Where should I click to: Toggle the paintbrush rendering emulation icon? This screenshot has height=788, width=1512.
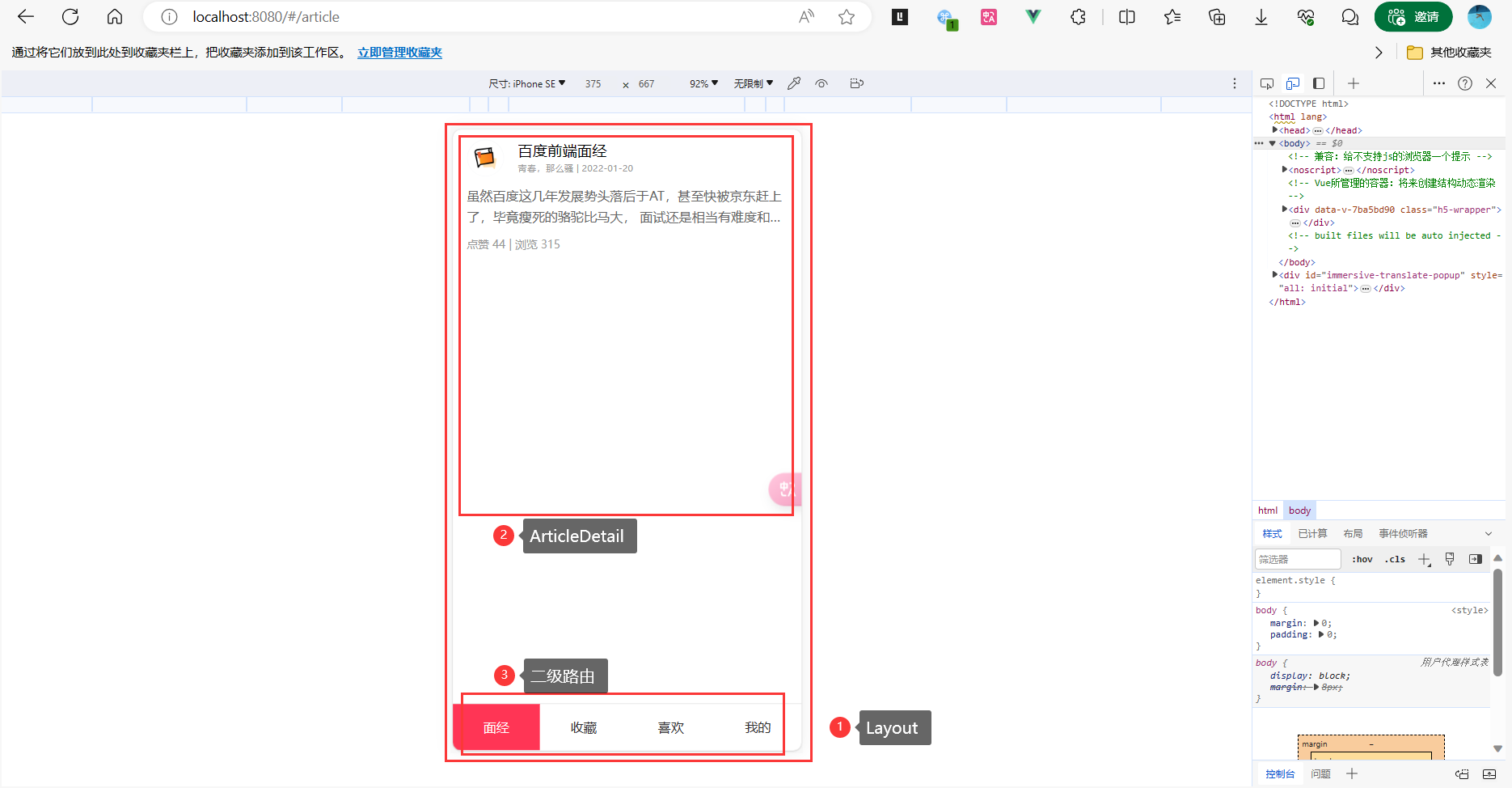1450,559
